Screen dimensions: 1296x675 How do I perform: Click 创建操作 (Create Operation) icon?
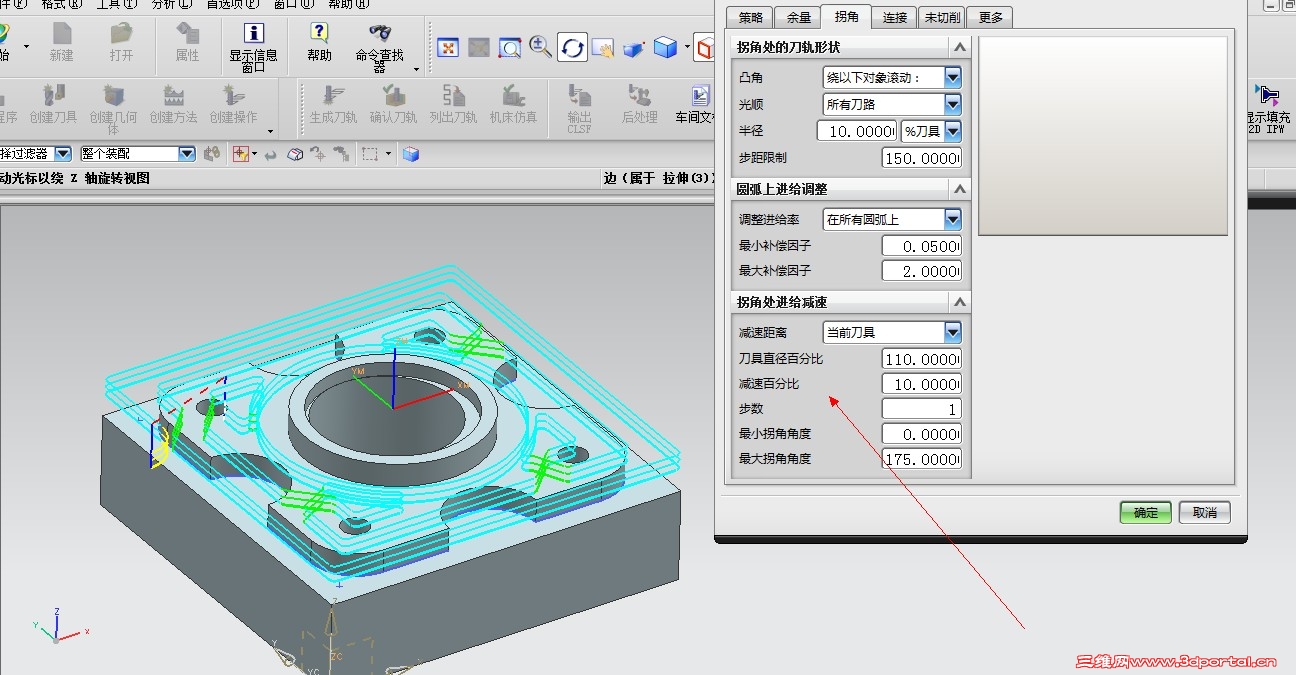234,104
